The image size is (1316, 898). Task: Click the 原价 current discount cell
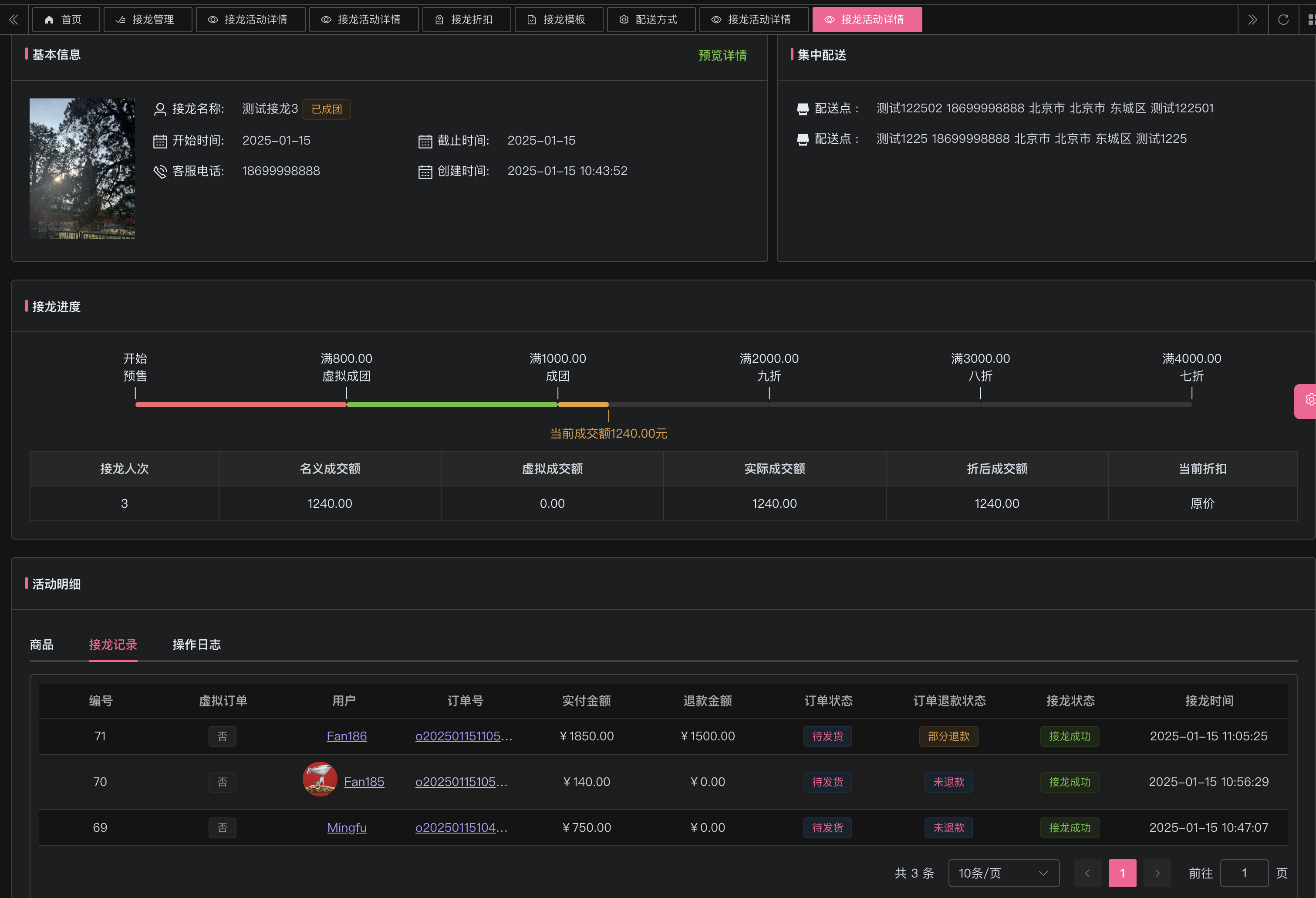click(1202, 503)
